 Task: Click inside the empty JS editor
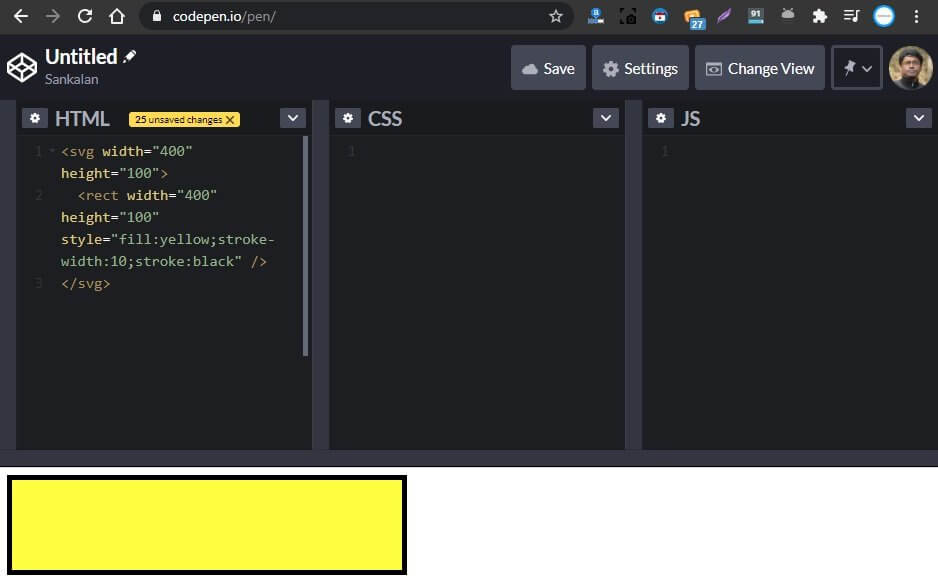point(790,292)
